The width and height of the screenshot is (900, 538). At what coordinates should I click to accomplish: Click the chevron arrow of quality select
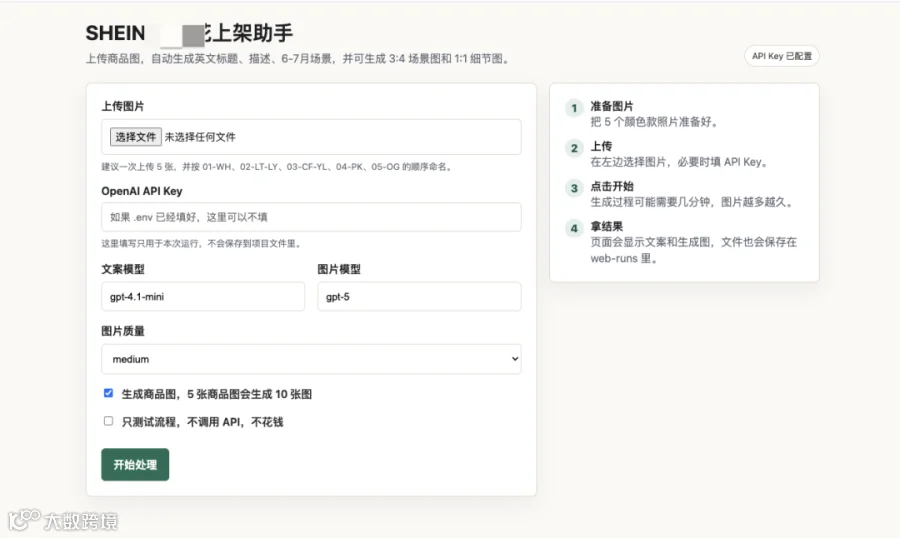tap(515, 359)
